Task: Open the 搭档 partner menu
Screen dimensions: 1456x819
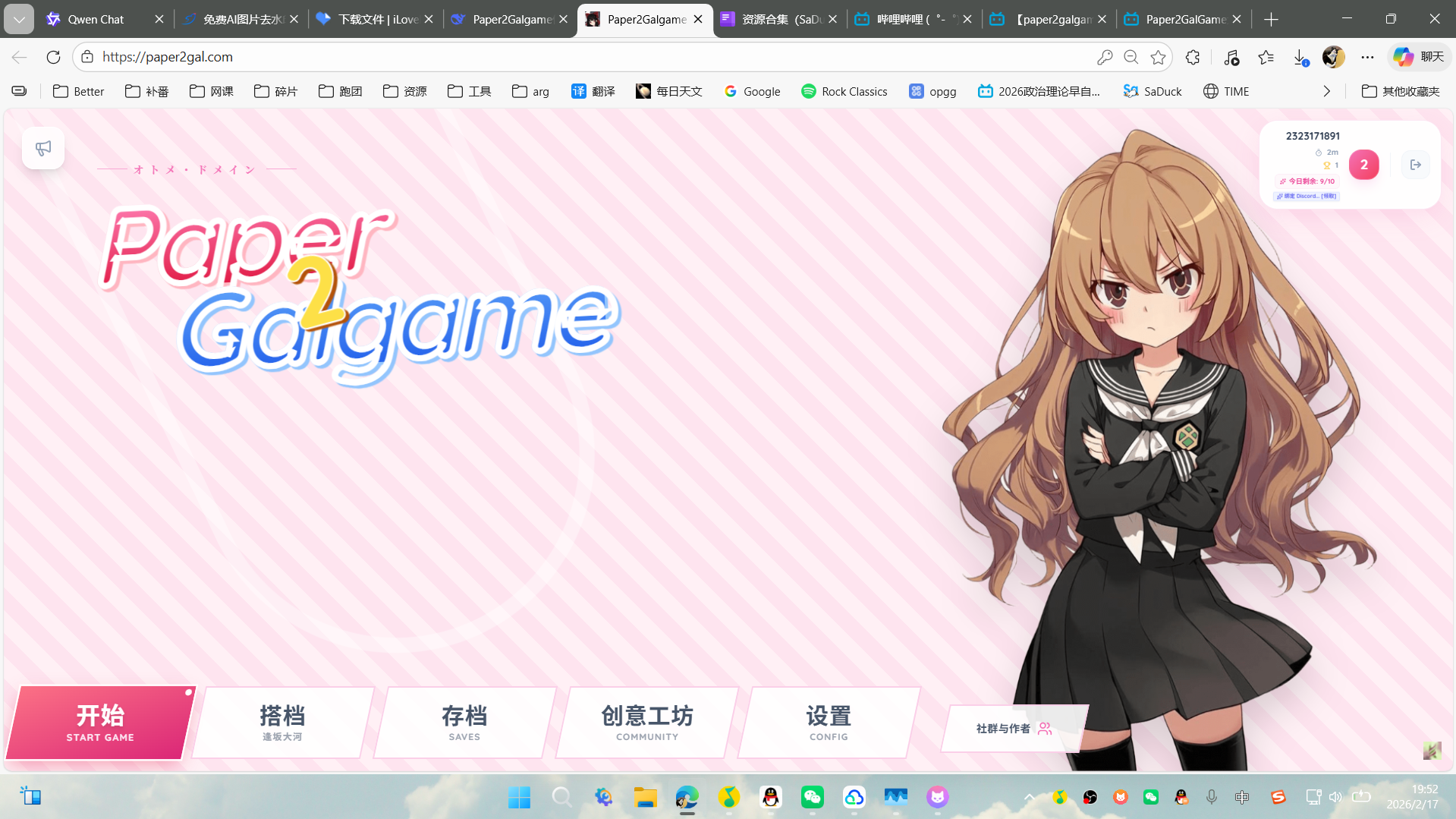Action: pos(282,723)
